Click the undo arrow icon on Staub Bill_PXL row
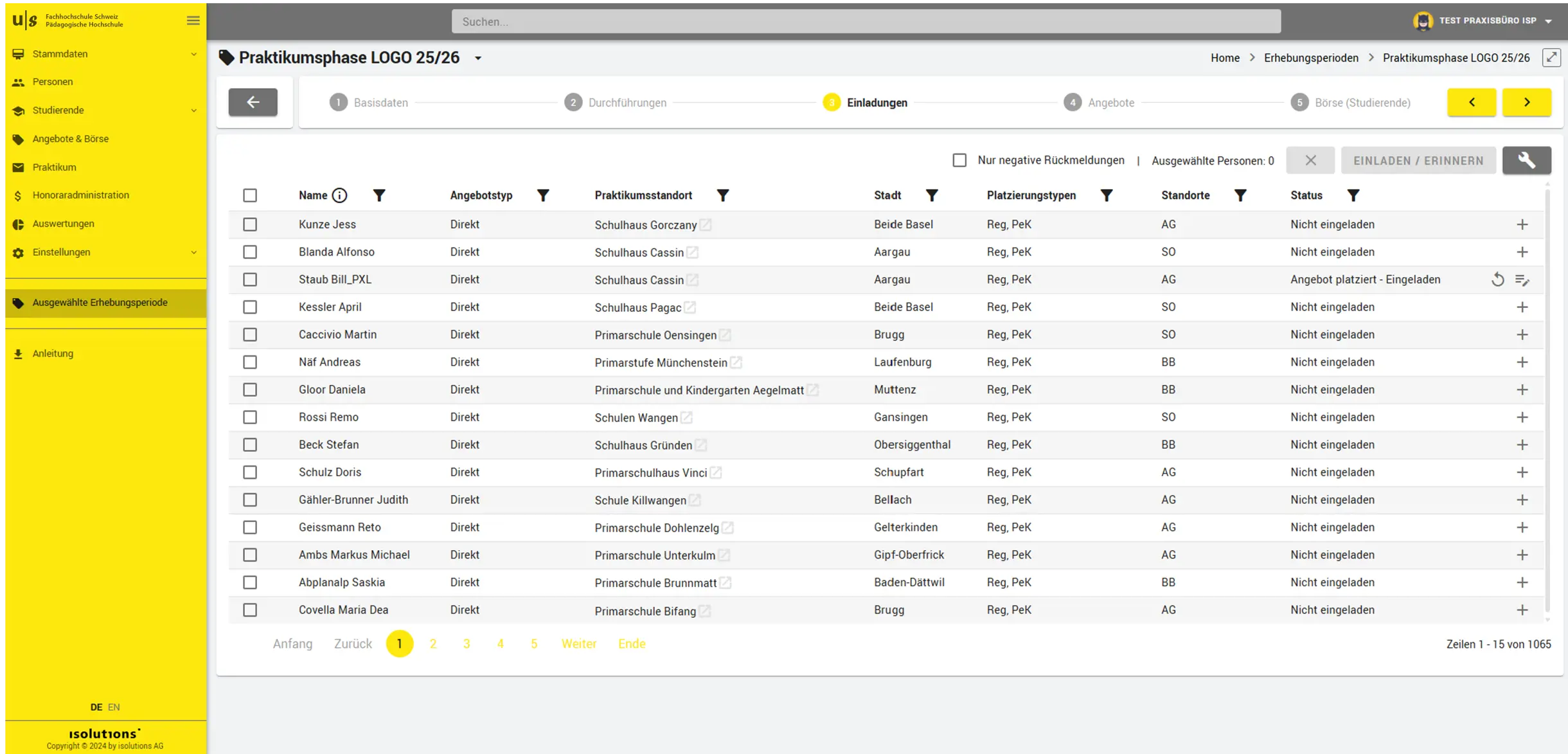 pos(1497,279)
